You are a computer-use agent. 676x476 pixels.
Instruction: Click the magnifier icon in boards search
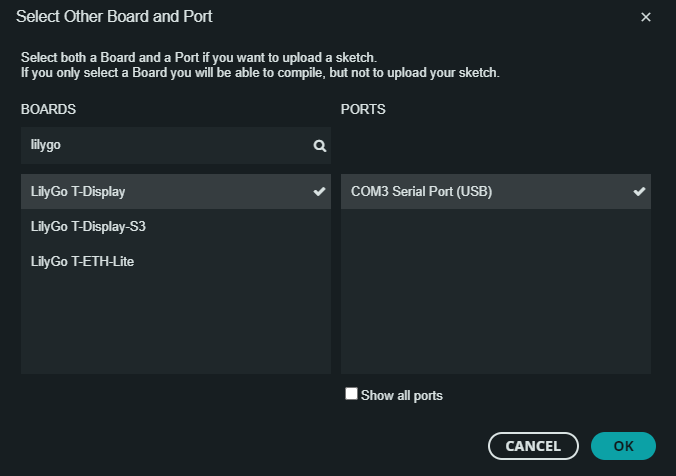pyautogui.click(x=319, y=146)
